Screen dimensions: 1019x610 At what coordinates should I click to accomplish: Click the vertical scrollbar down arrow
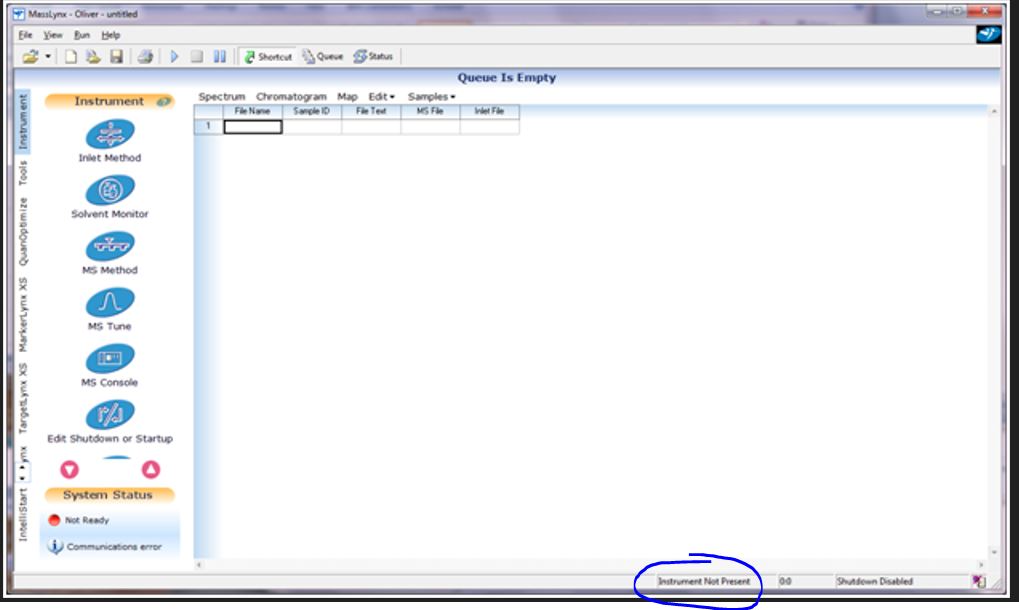point(994,552)
